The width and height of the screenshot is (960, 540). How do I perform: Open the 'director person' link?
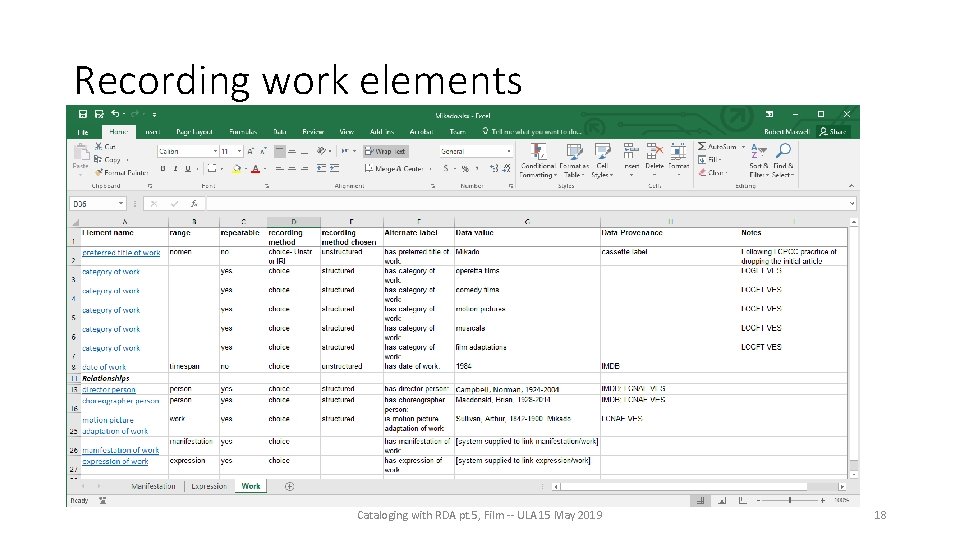[109, 389]
